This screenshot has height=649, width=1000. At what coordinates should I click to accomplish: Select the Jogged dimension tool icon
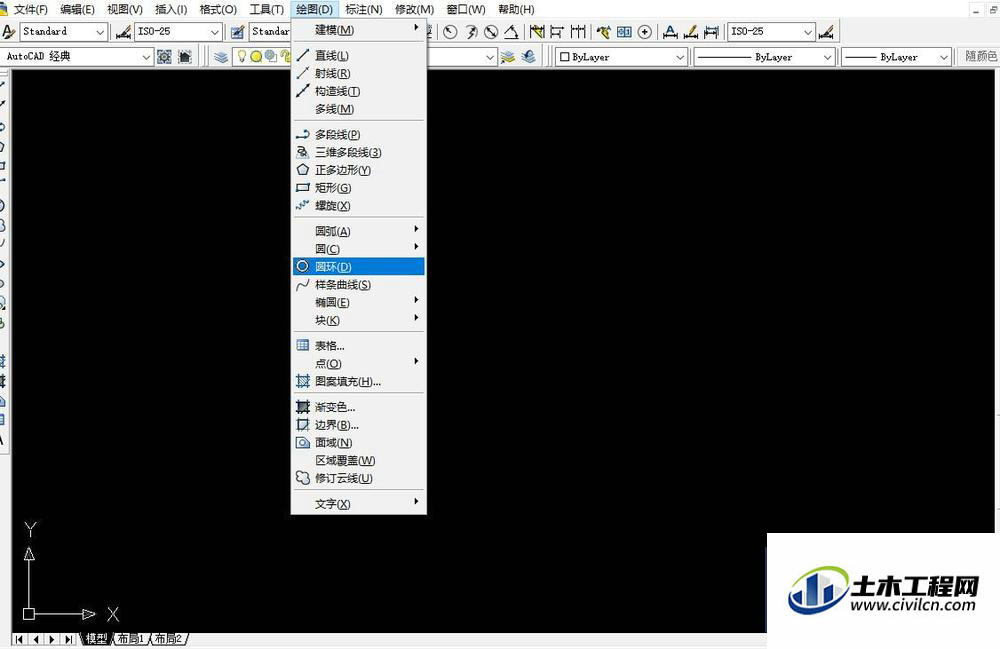471,32
